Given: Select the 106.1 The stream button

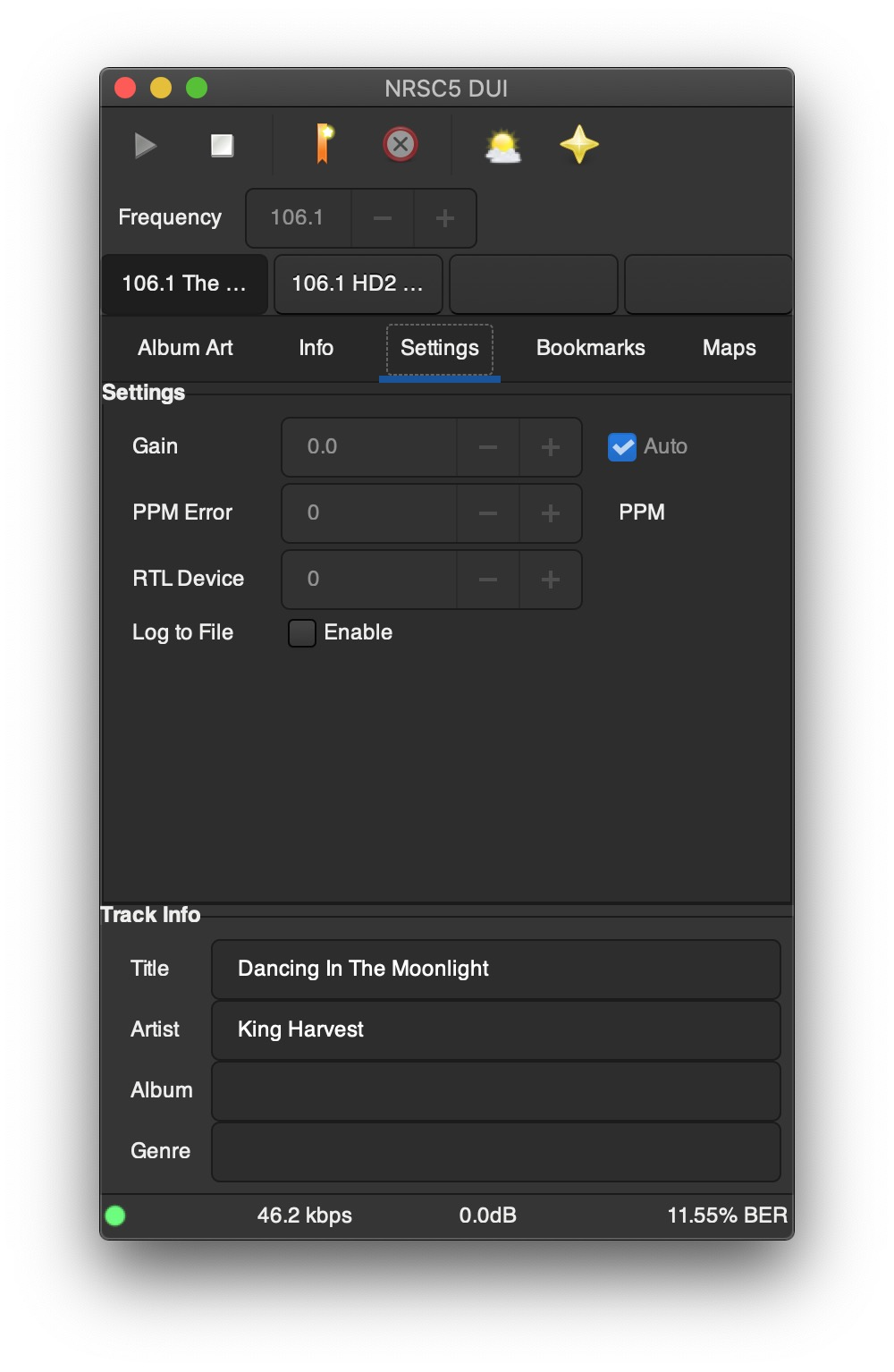Looking at the screenshot, I should coord(184,284).
